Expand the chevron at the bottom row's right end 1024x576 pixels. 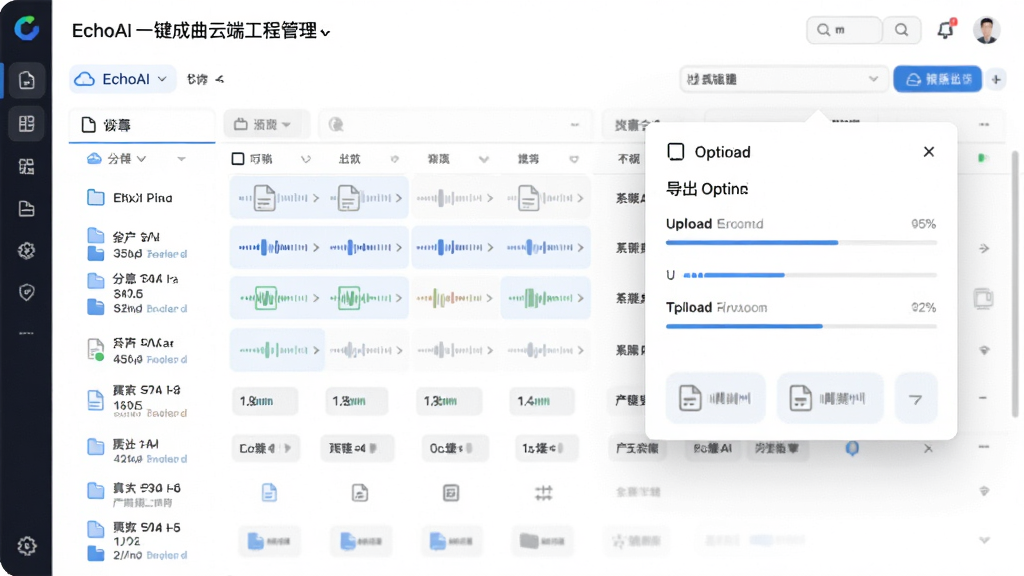pos(984,540)
